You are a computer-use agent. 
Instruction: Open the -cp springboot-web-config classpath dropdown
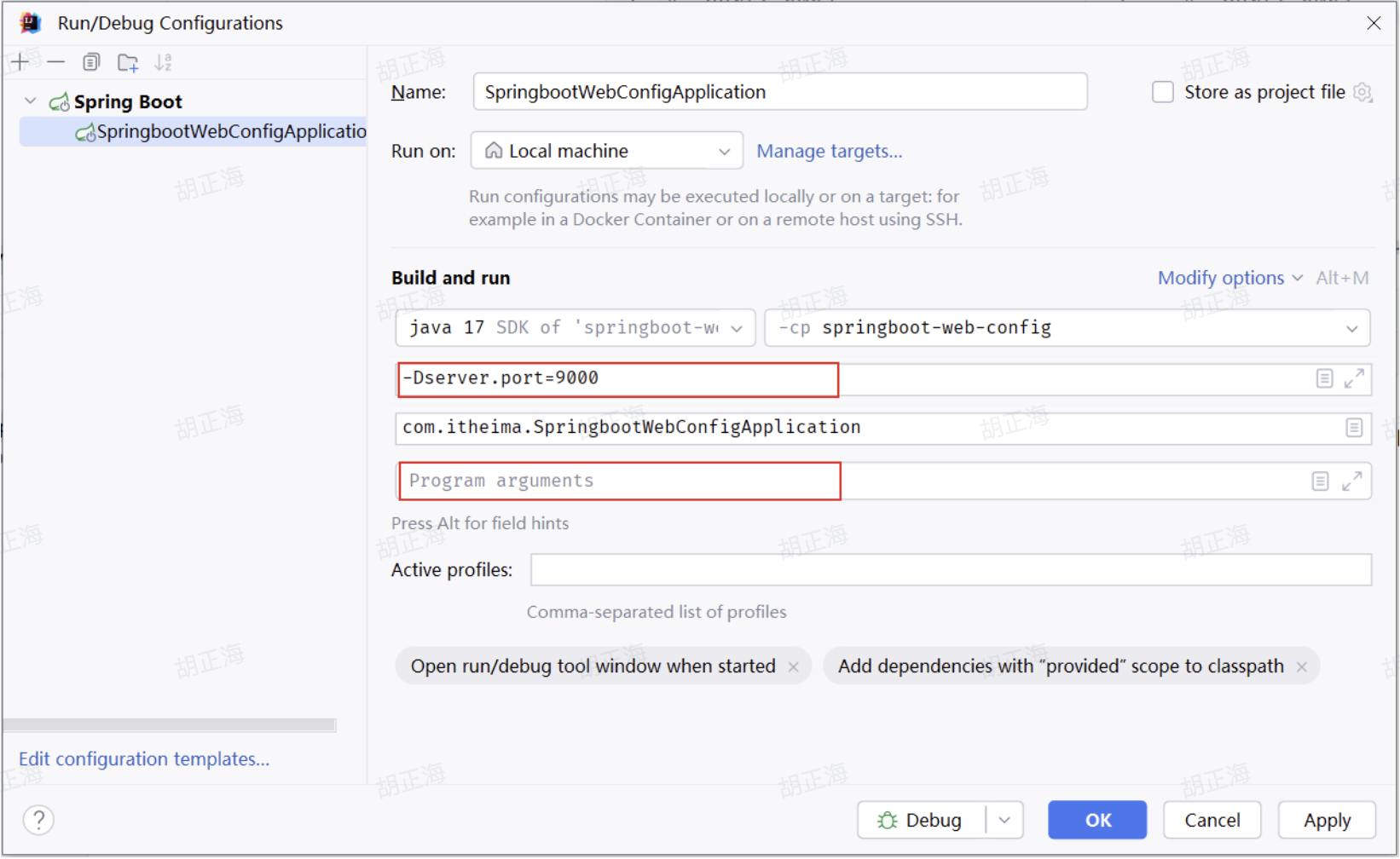1066,328
